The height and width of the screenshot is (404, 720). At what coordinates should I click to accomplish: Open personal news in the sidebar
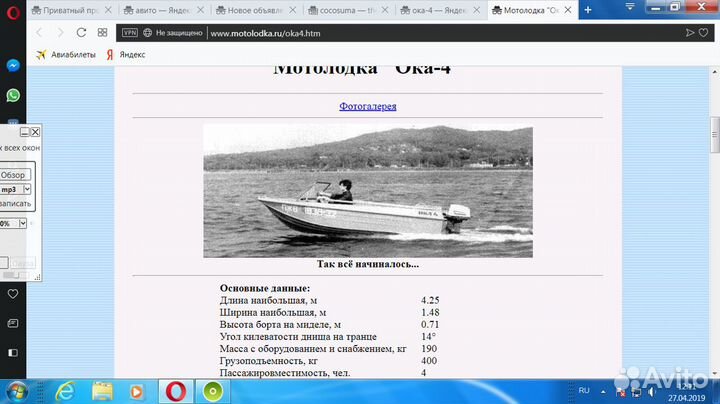point(13,323)
